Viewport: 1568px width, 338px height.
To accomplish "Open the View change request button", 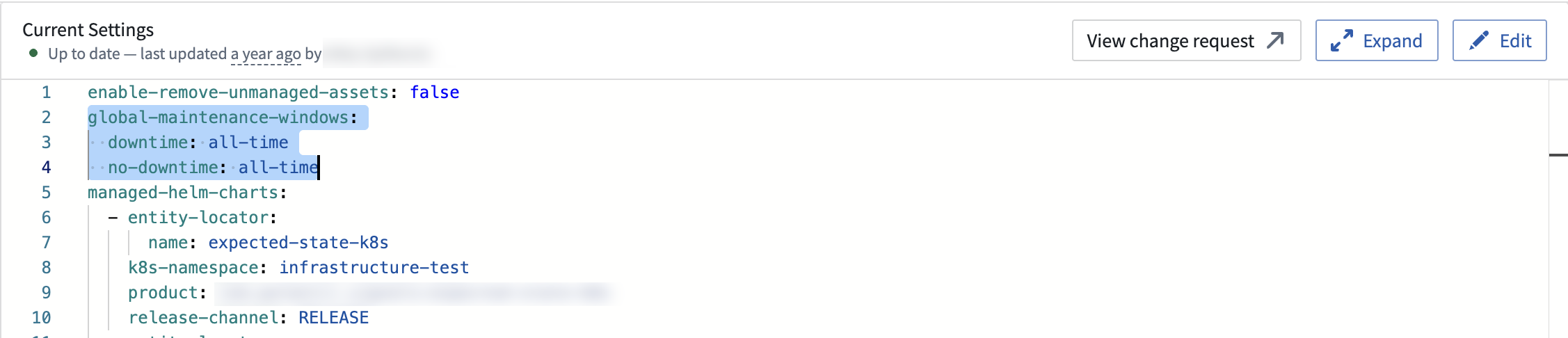I will pyautogui.click(x=1186, y=40).
